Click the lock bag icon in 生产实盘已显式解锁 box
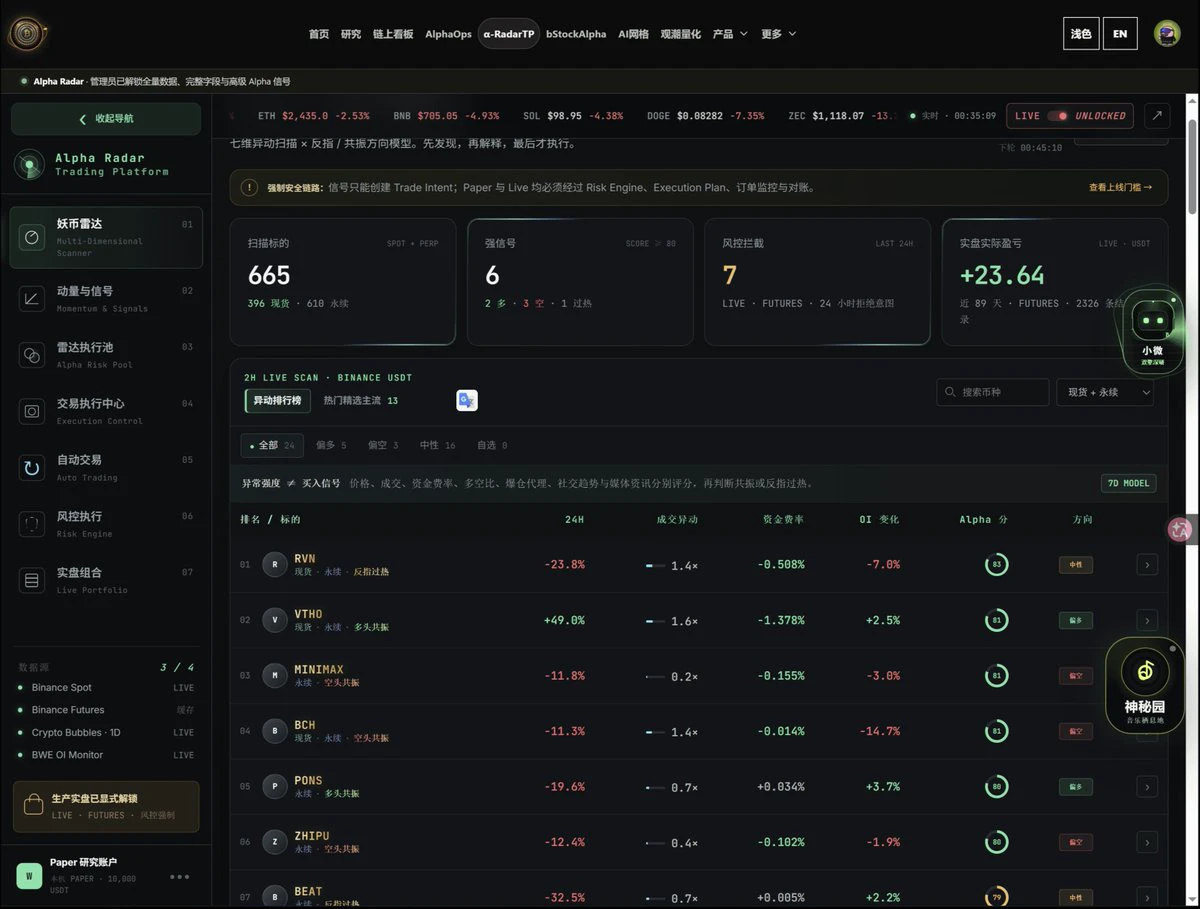The width and height of the screenshot is (1200, 909). coord(33,806)
